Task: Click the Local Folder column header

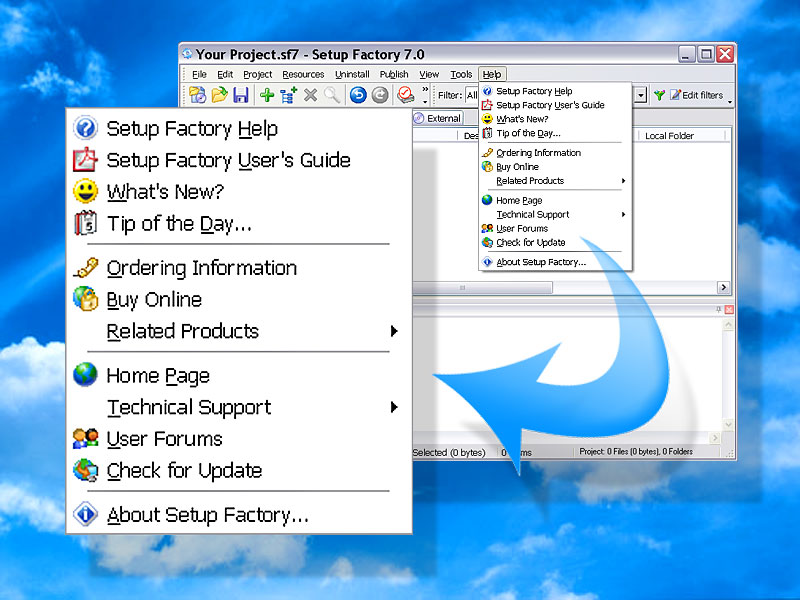Action: coord(682,136)
